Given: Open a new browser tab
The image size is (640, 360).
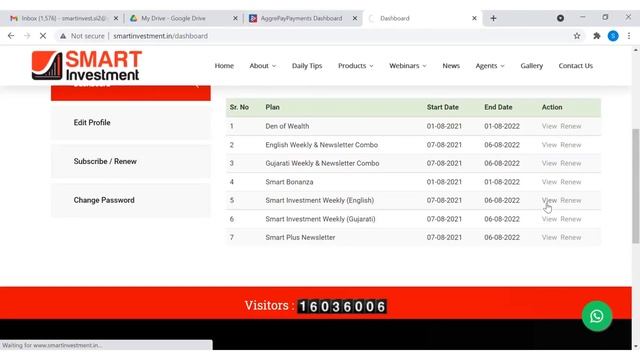Looking at the screenshot, I should (493, 18).
